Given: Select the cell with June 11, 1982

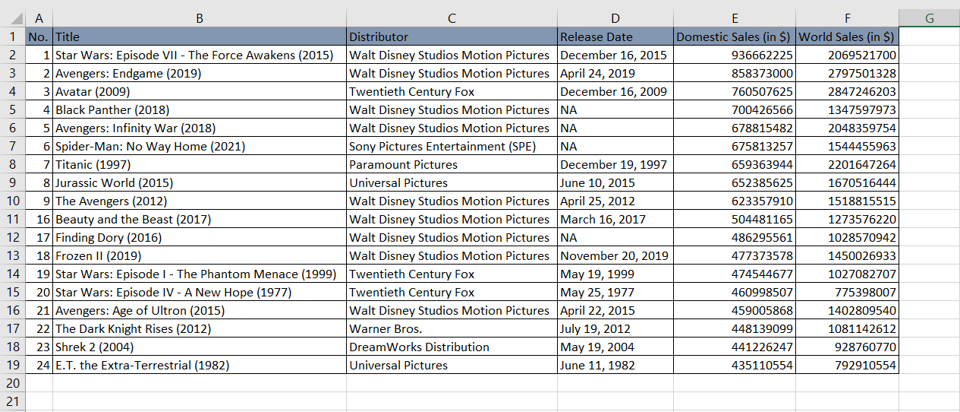Looking at the screenshot, I should point(615,365).
